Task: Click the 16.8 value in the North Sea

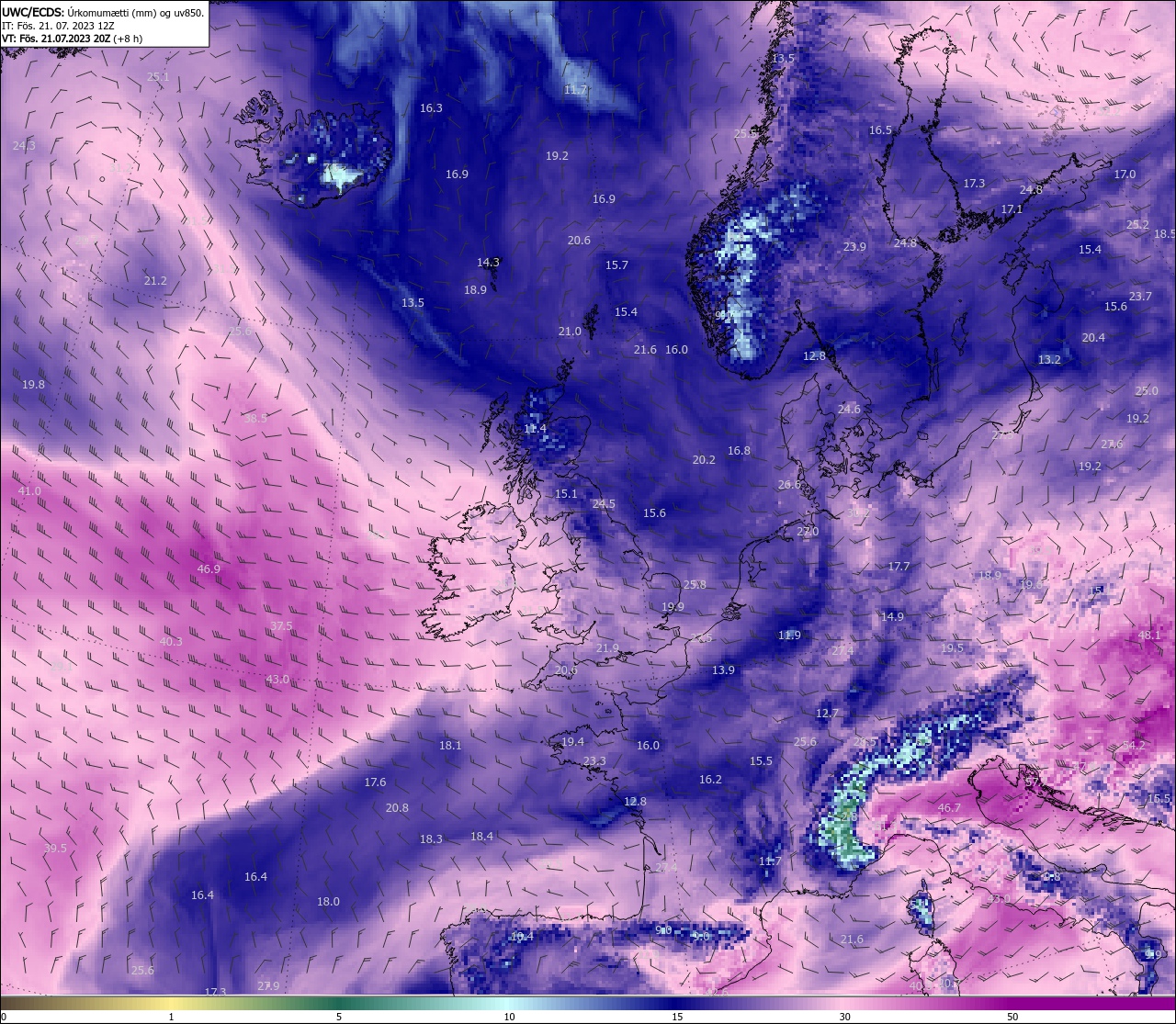Action: (x=739, y=451)
